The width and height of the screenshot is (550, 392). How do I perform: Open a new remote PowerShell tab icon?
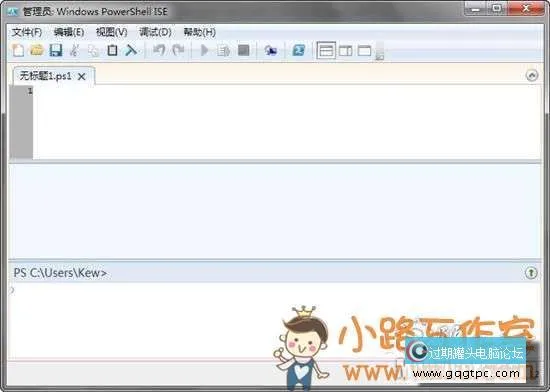point(270,51)
